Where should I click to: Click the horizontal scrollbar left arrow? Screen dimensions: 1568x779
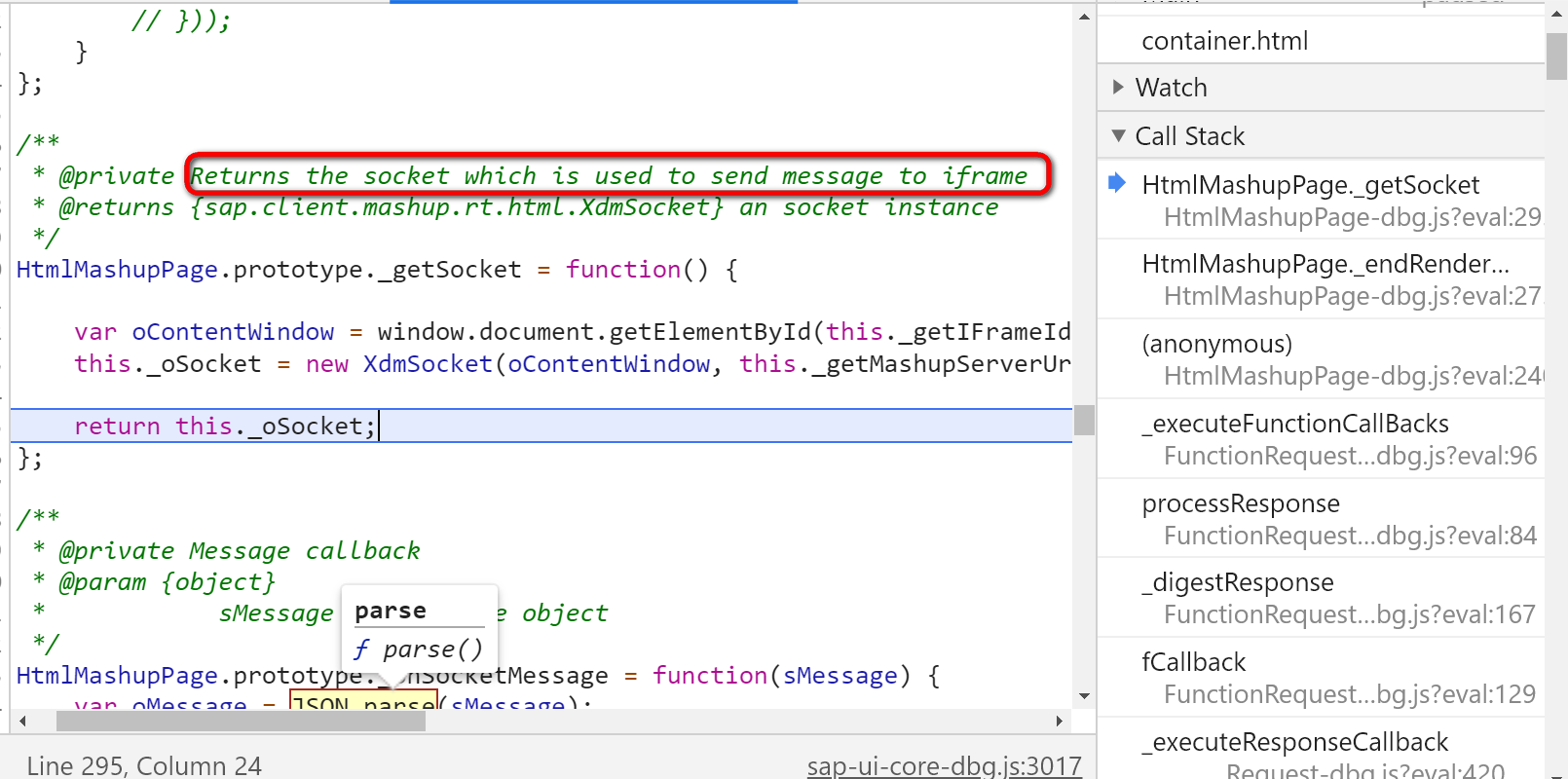(x=22, y=722)
